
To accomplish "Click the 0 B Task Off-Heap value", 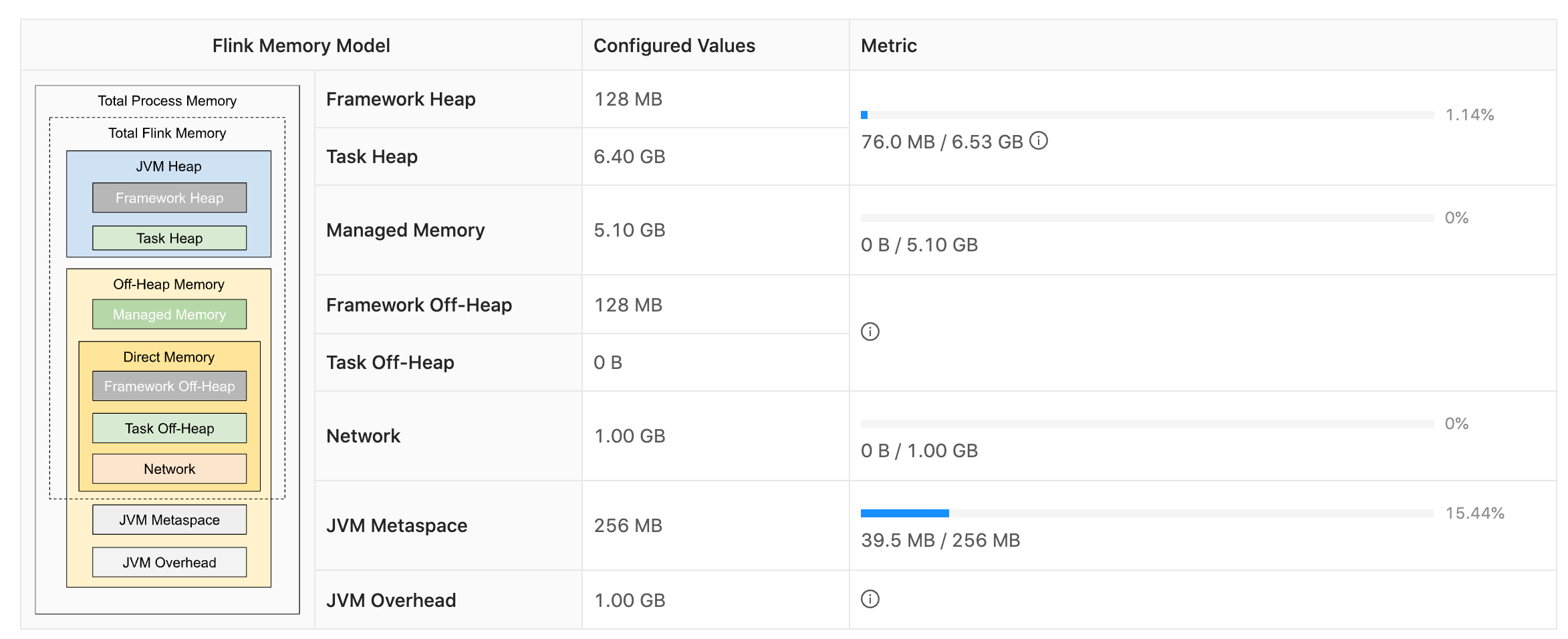I will 608,362.
